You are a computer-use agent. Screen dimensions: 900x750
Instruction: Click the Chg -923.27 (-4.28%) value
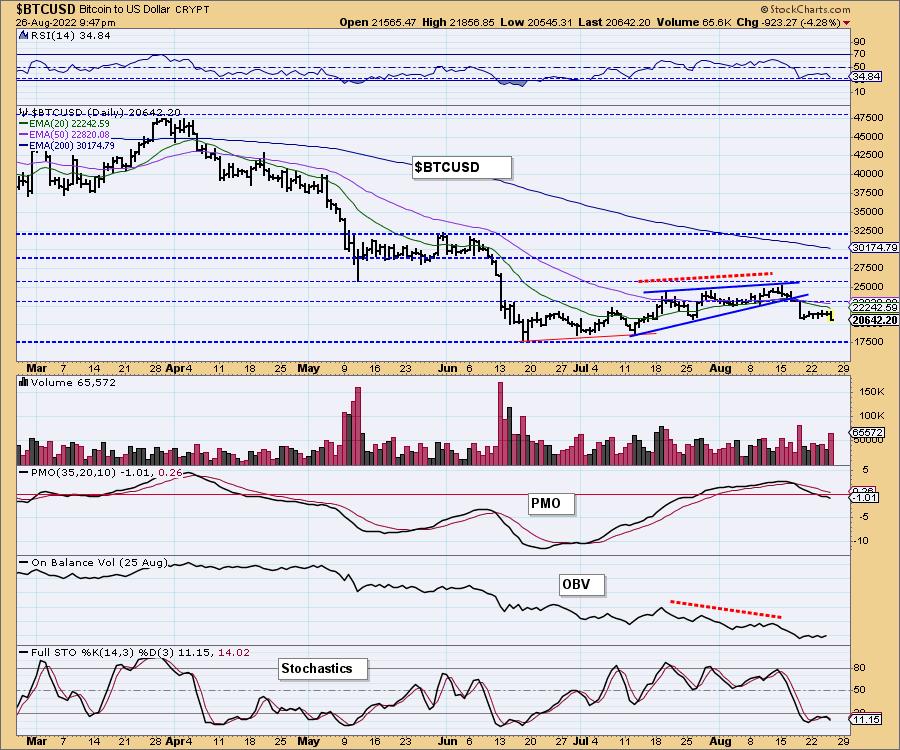tap(789, 22)
